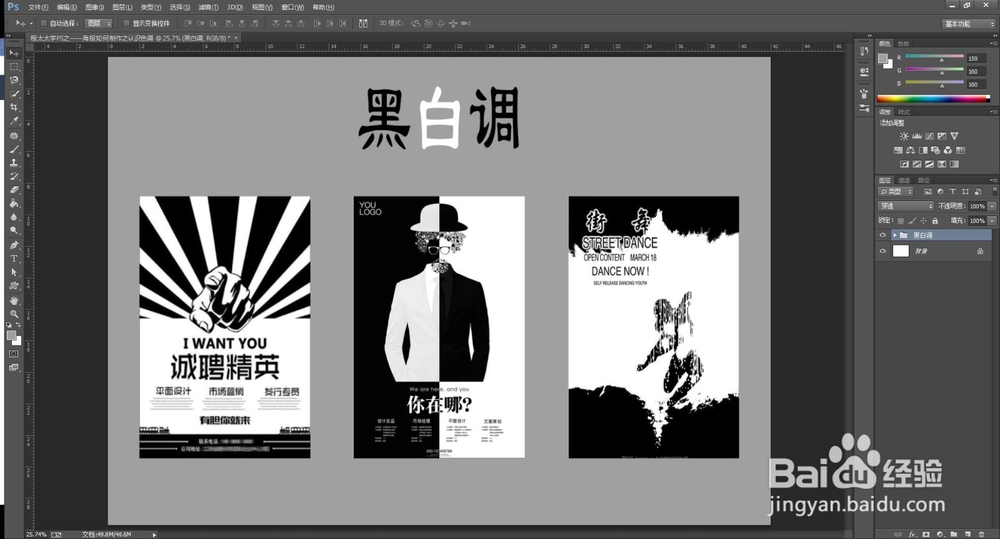The width and height of the screenshot is (1000, 539).
Task: Select the Move tool in the toolbox
Action: (14, 53)
